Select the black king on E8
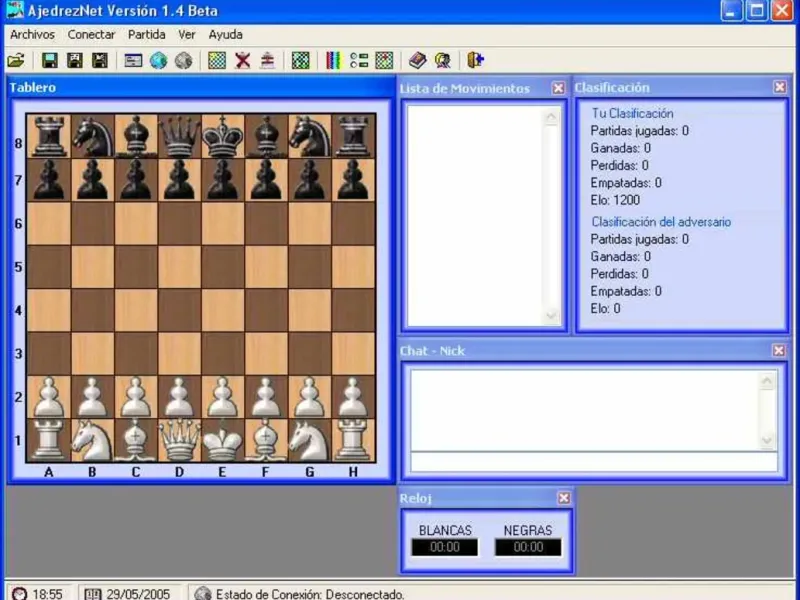Image resolution: width=800 pixels, height=600 pixels. 222,136
